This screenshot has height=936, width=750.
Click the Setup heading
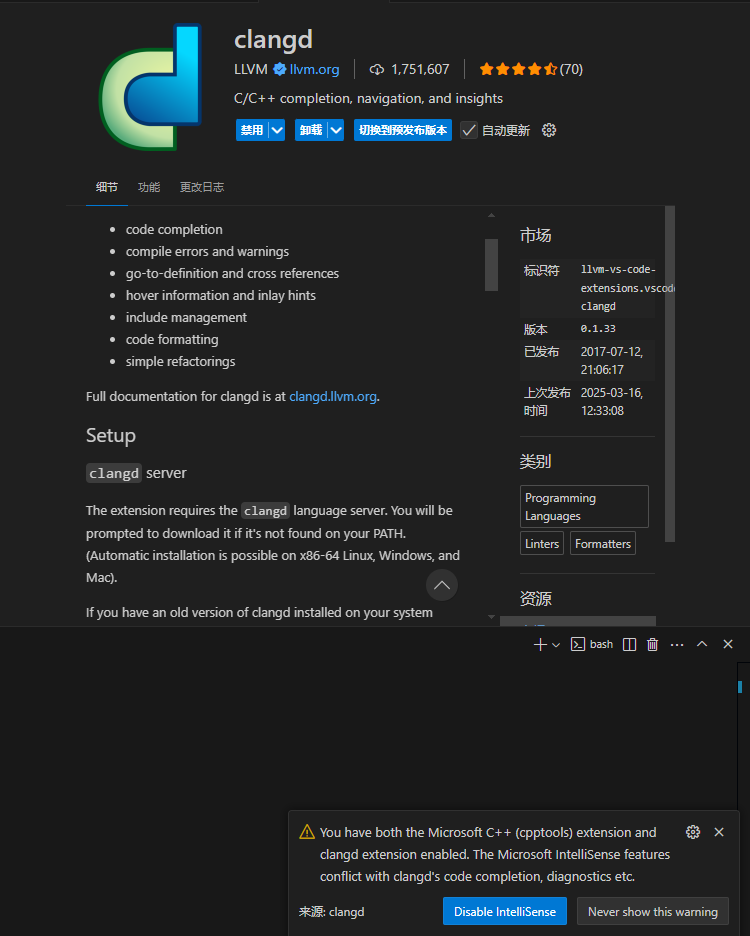(x=110, y=436)
